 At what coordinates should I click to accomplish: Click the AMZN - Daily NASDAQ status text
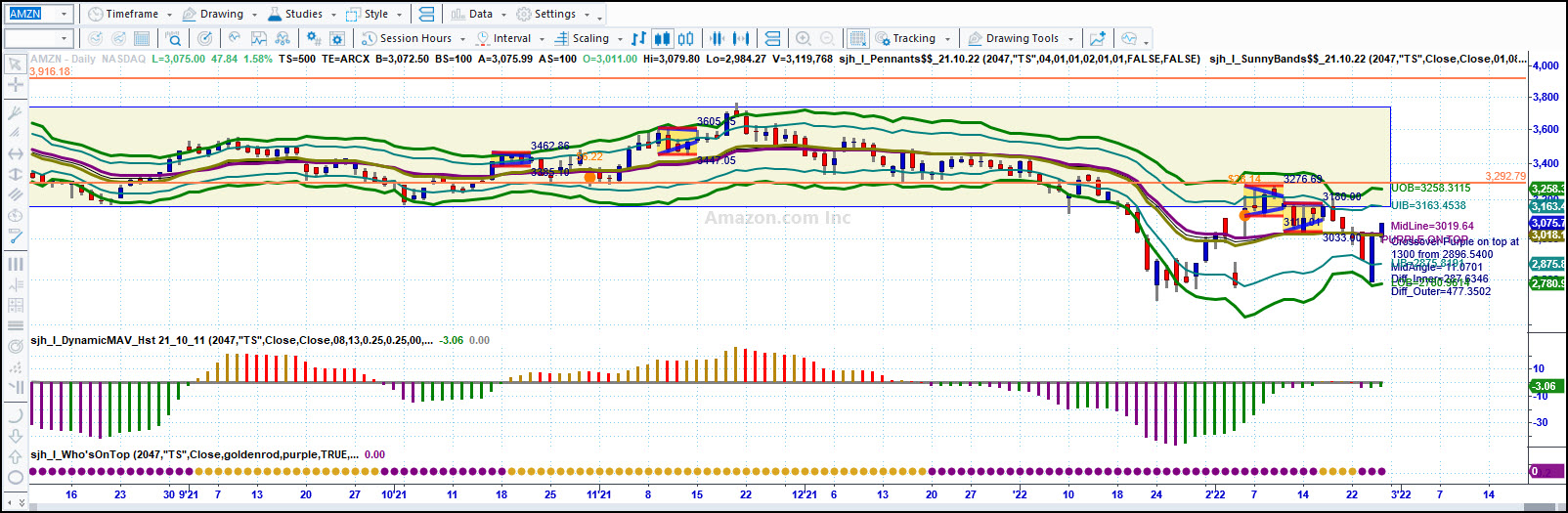88,59
